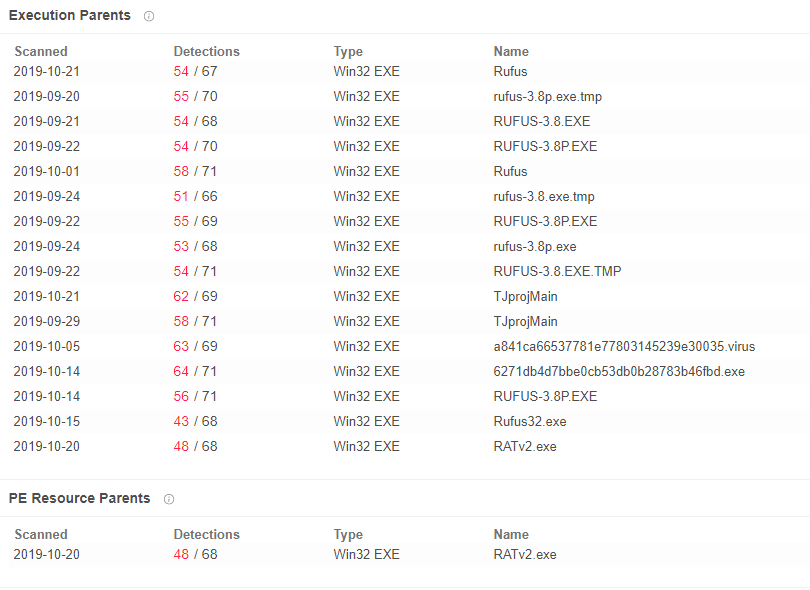The height and width of the screenshot is (590, 810).
Task: Click the scan date 2019-10-15
Action: 47,422
